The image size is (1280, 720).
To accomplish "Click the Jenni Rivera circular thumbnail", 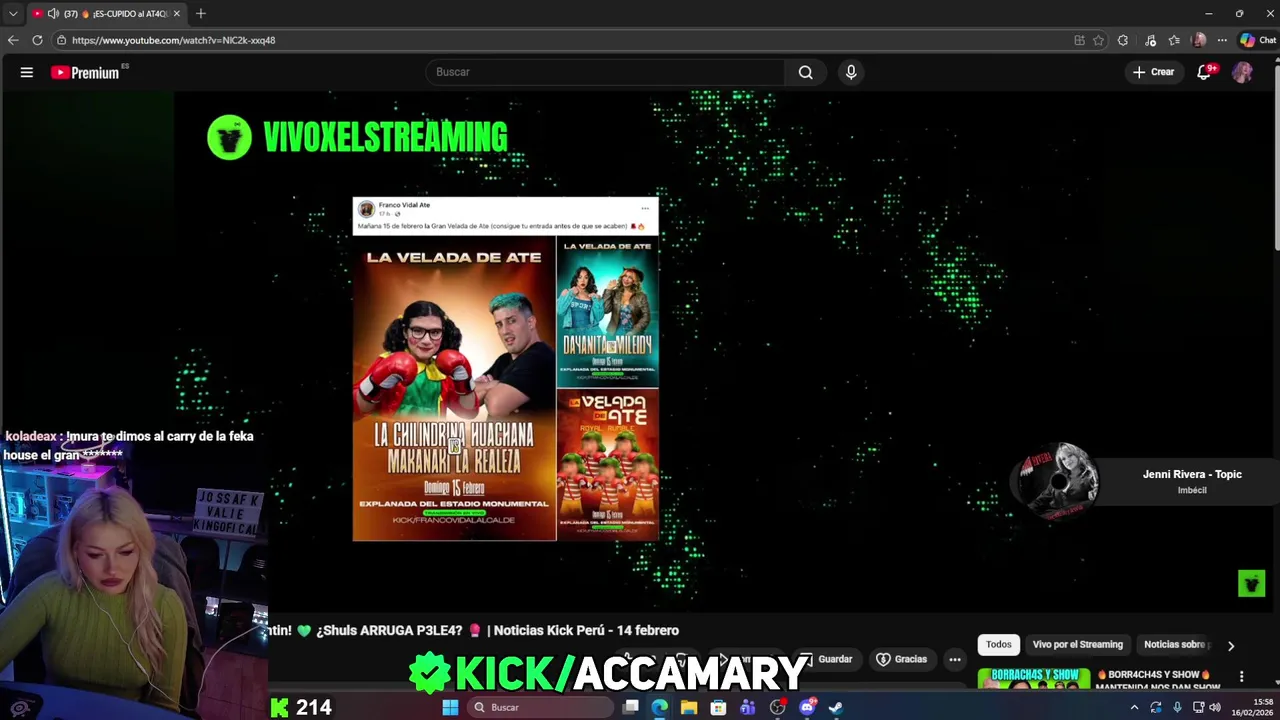I will (x=1060, y=481).
